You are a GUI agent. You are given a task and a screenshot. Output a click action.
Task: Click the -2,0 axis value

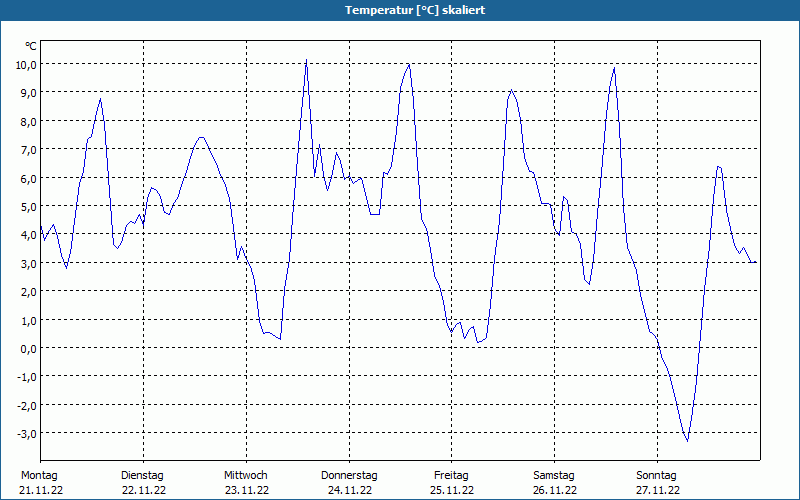(x=27, y=405)
